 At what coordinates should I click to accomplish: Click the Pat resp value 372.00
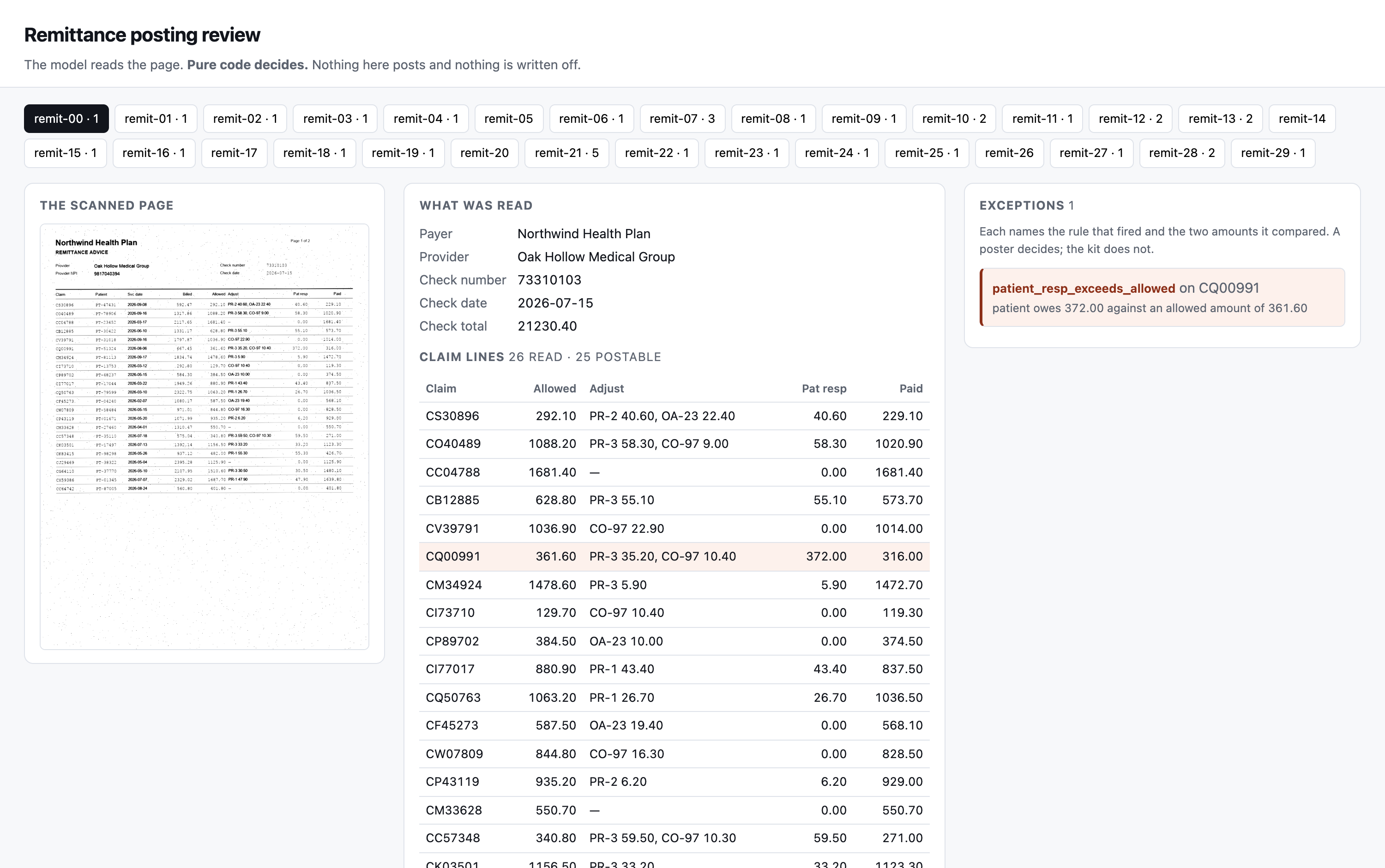(x=826, y=557)
